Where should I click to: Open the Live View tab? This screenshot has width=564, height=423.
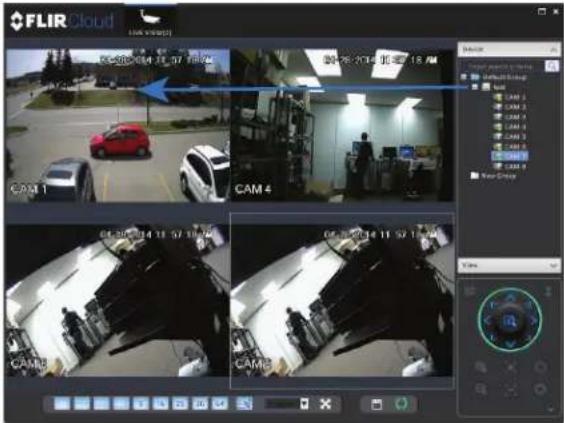[150, 21]
